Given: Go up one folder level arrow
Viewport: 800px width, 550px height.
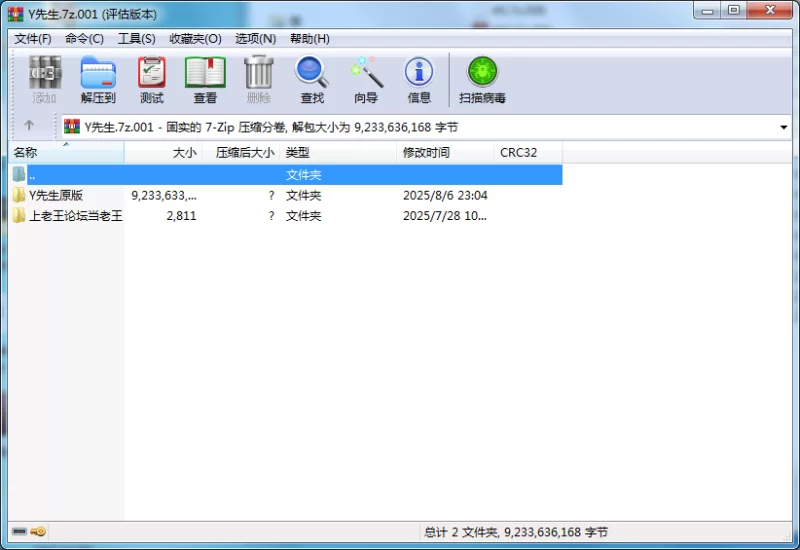Looking at the screenshot, I should (29, 125).
